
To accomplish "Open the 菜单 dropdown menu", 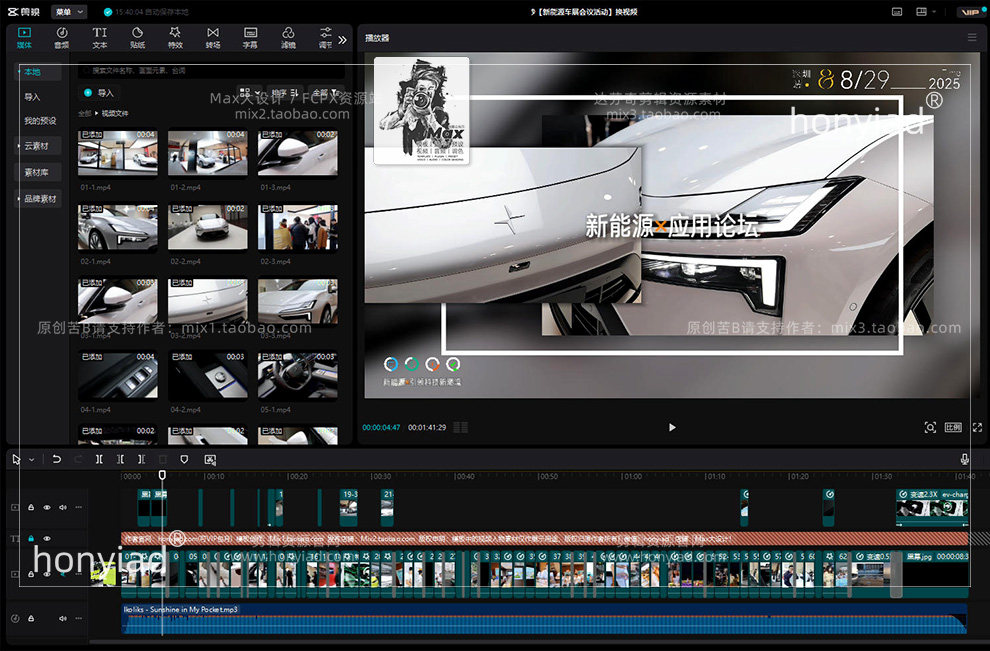I will pos(69,12).
